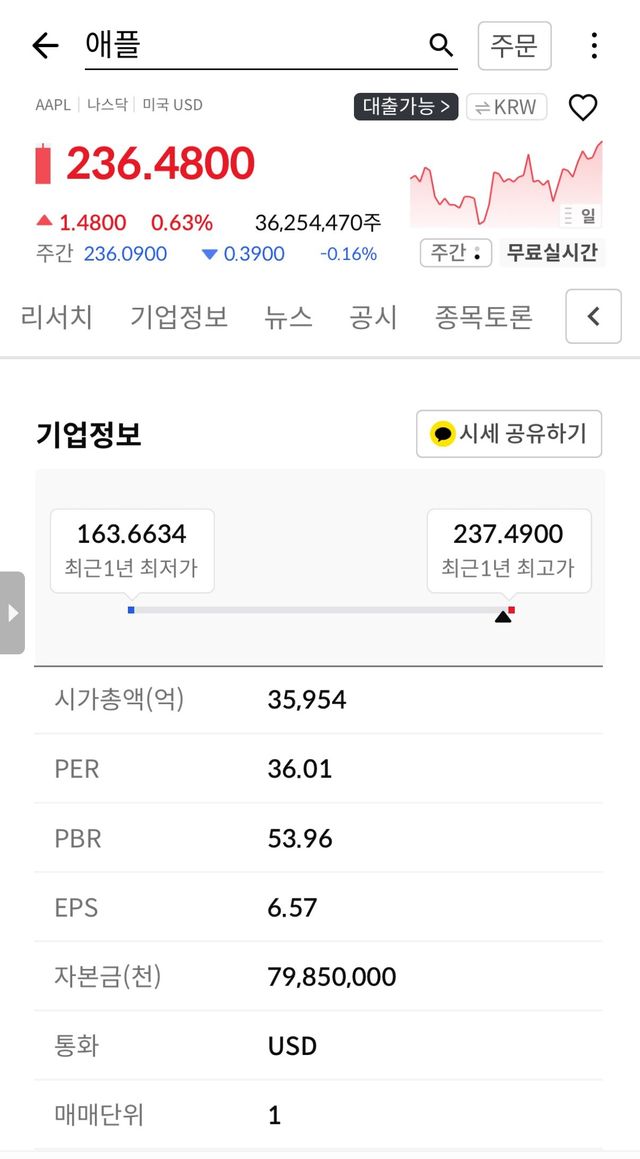This screenshot has width=640, height=1159.
Task: Tap the black current-price triangle marker
Action: coord(503,617)
